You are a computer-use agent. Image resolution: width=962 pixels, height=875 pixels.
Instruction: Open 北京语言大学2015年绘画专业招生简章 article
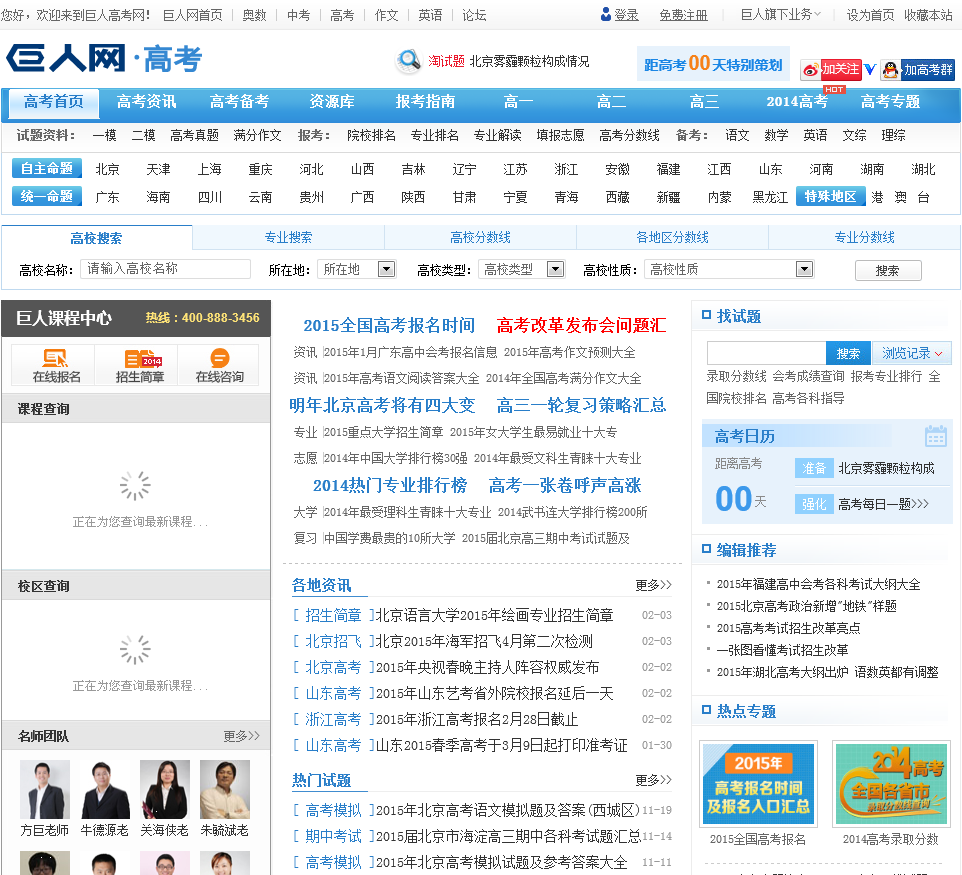coord(494,615)
